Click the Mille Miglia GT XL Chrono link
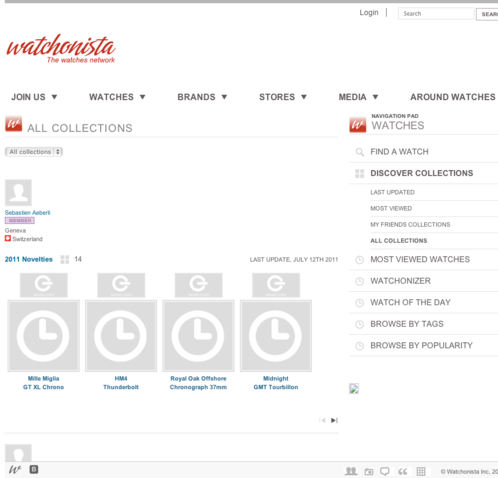Viewport: 498px width, 478px height. 43,383
